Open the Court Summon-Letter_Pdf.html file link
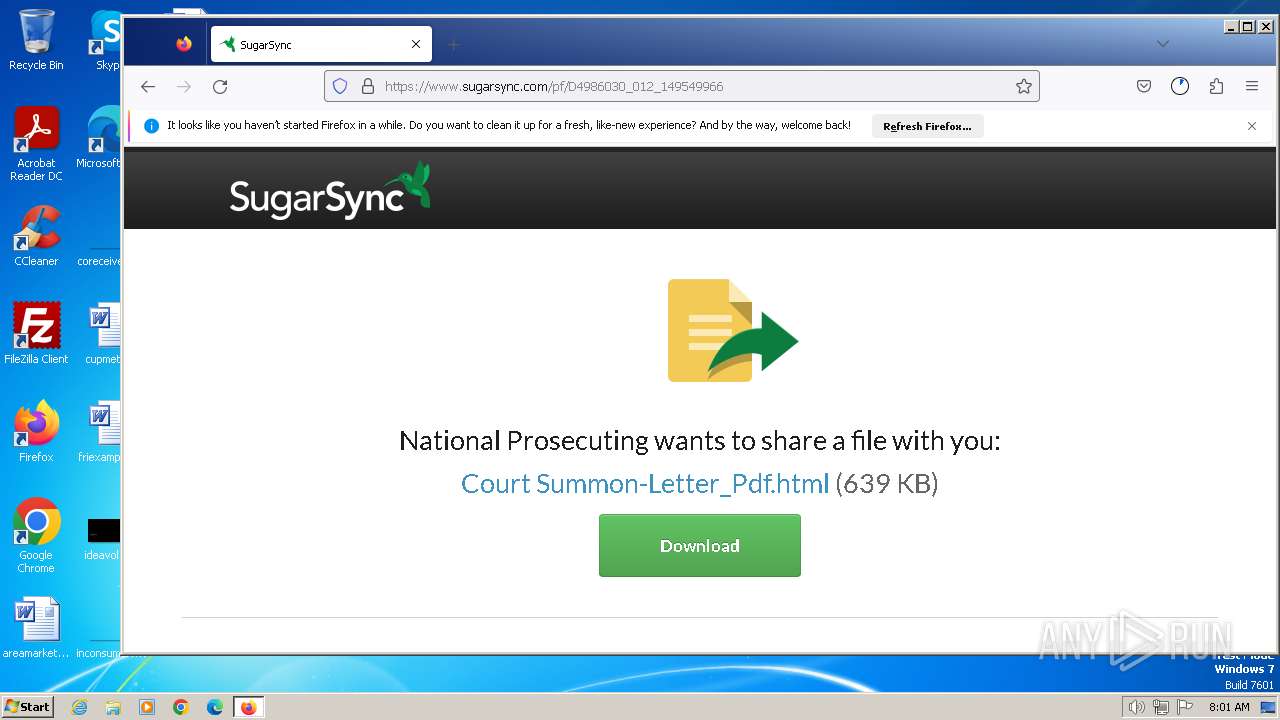 pos(645,484)
